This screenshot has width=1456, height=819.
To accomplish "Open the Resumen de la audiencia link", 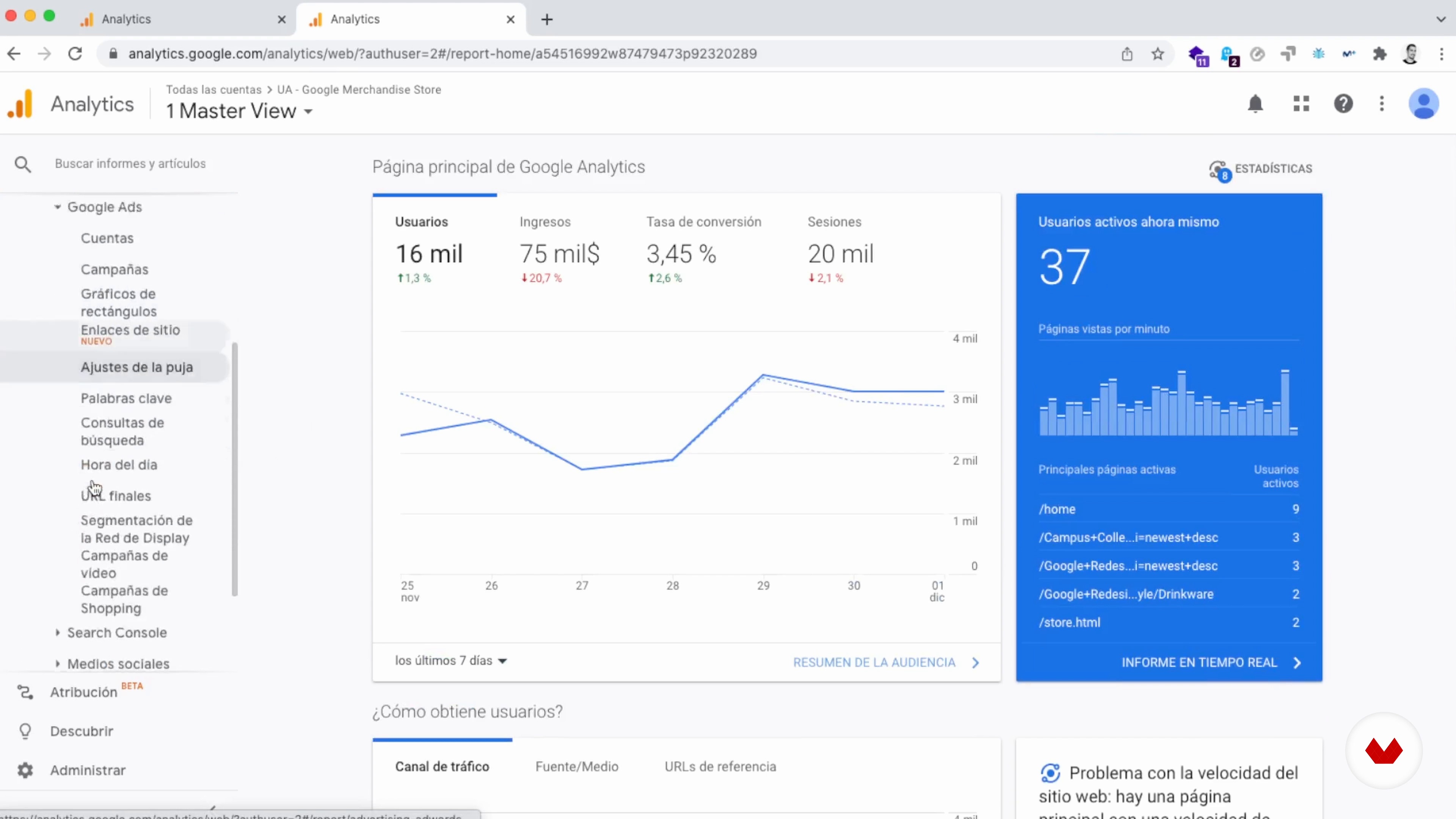I will pyautogui.click(x=886, y=662).
